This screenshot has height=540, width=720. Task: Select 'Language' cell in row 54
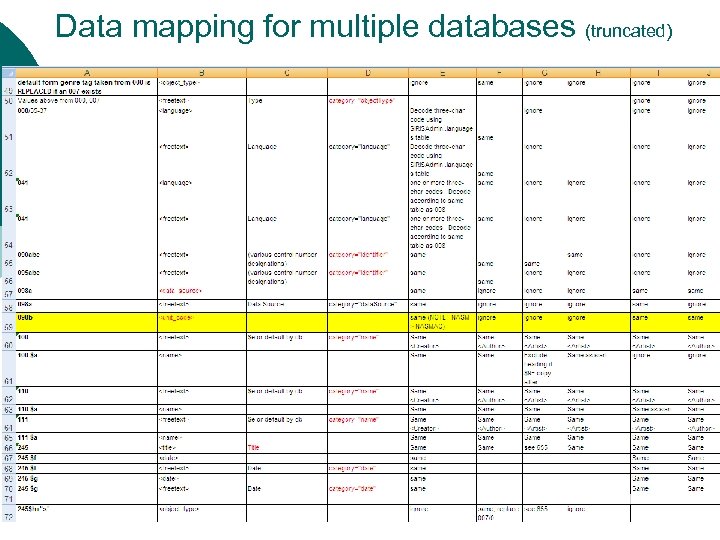(x=287, y=232)
